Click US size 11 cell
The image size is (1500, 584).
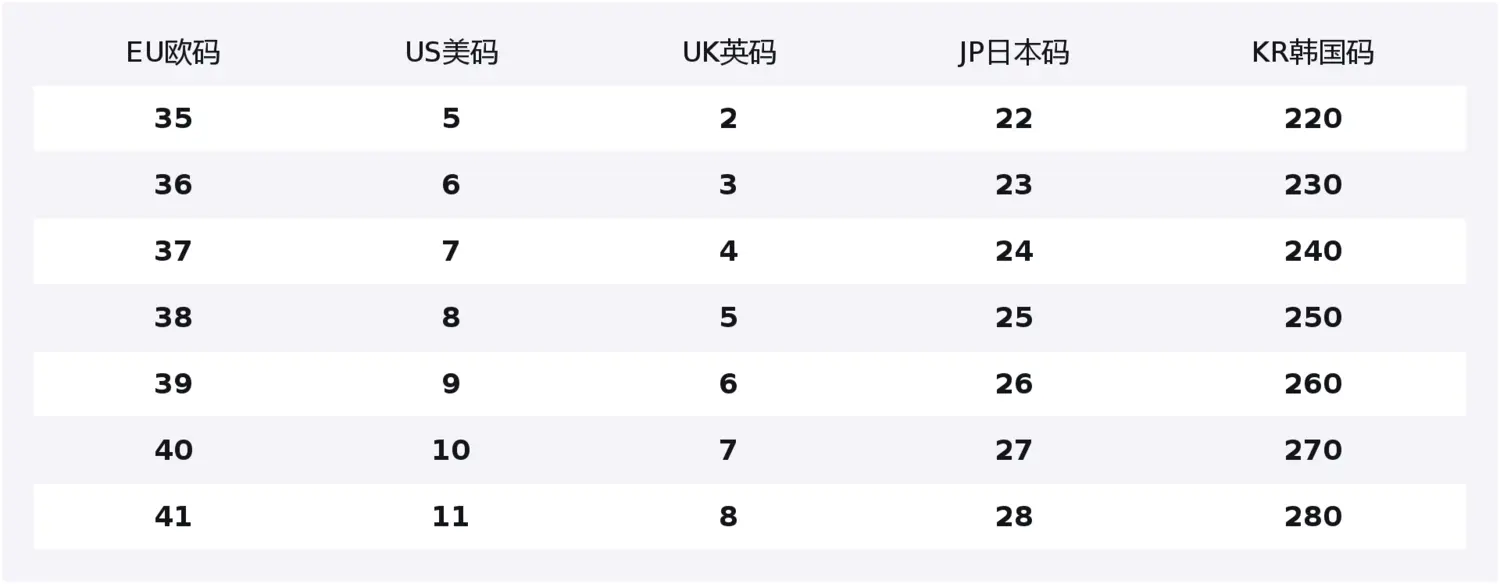coord(451,517)
